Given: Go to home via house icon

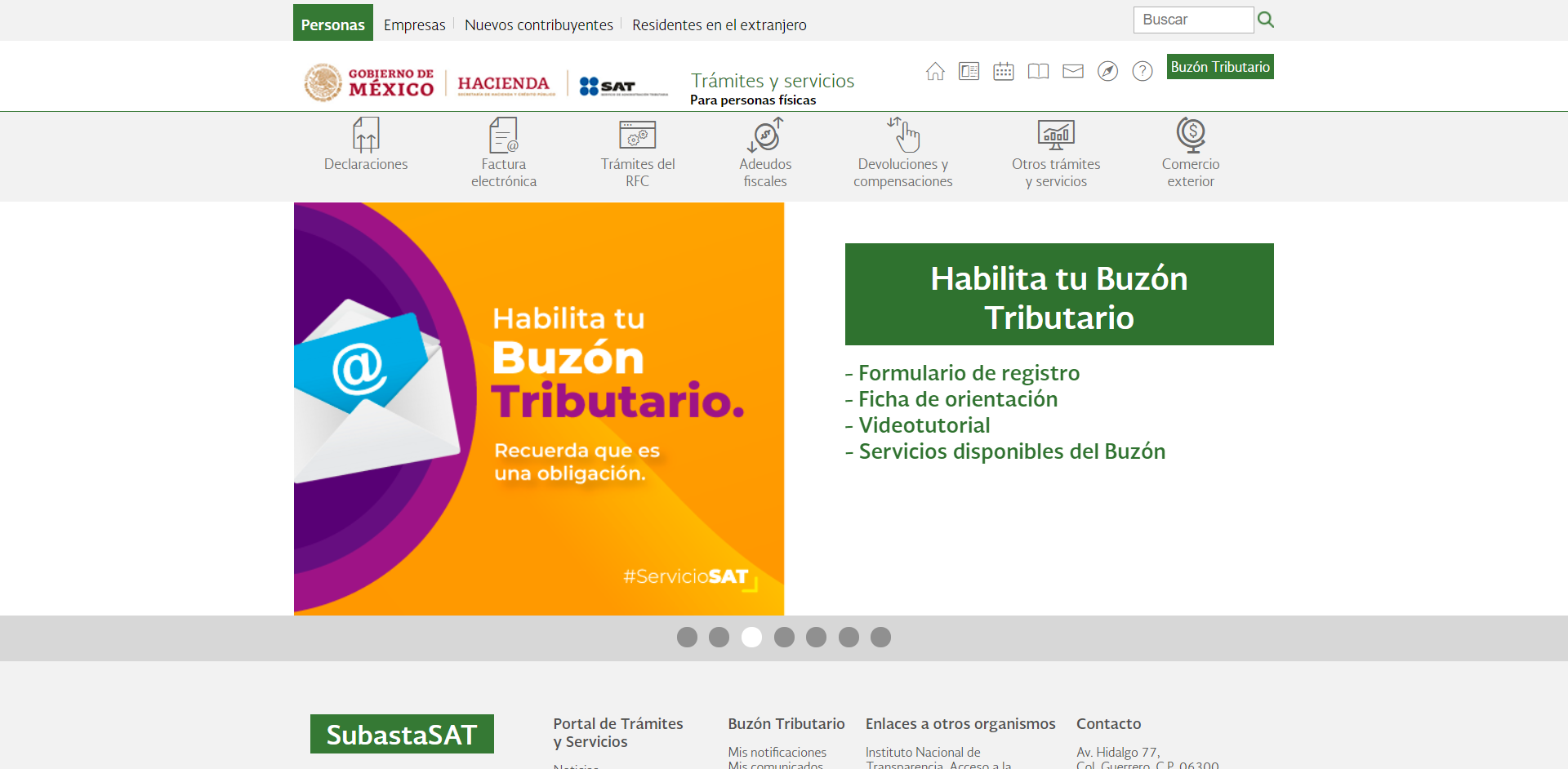Looking at the screenshot, I should tap(935, 71).
